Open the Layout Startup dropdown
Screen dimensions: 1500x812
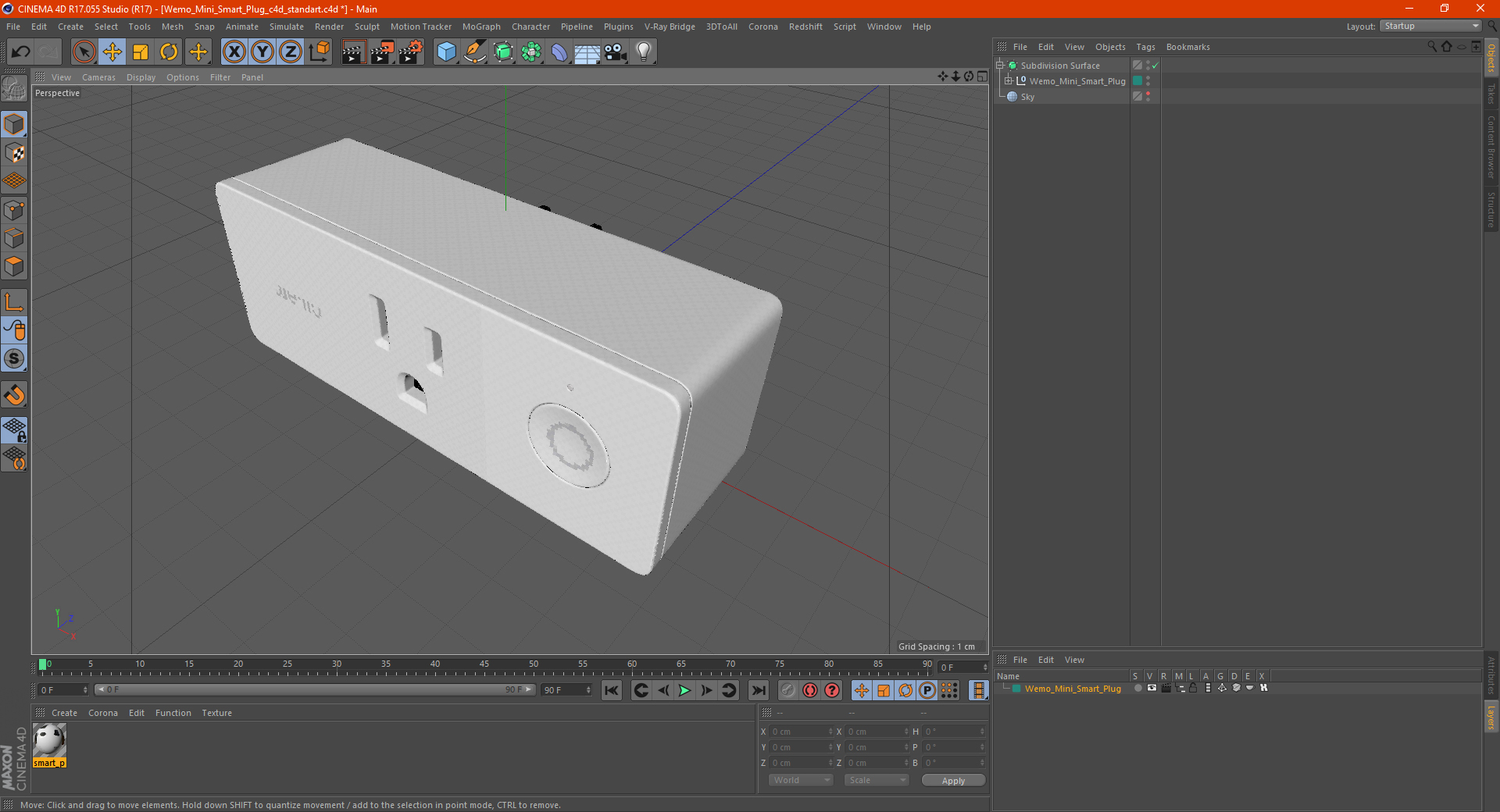tap(1430, 26)
